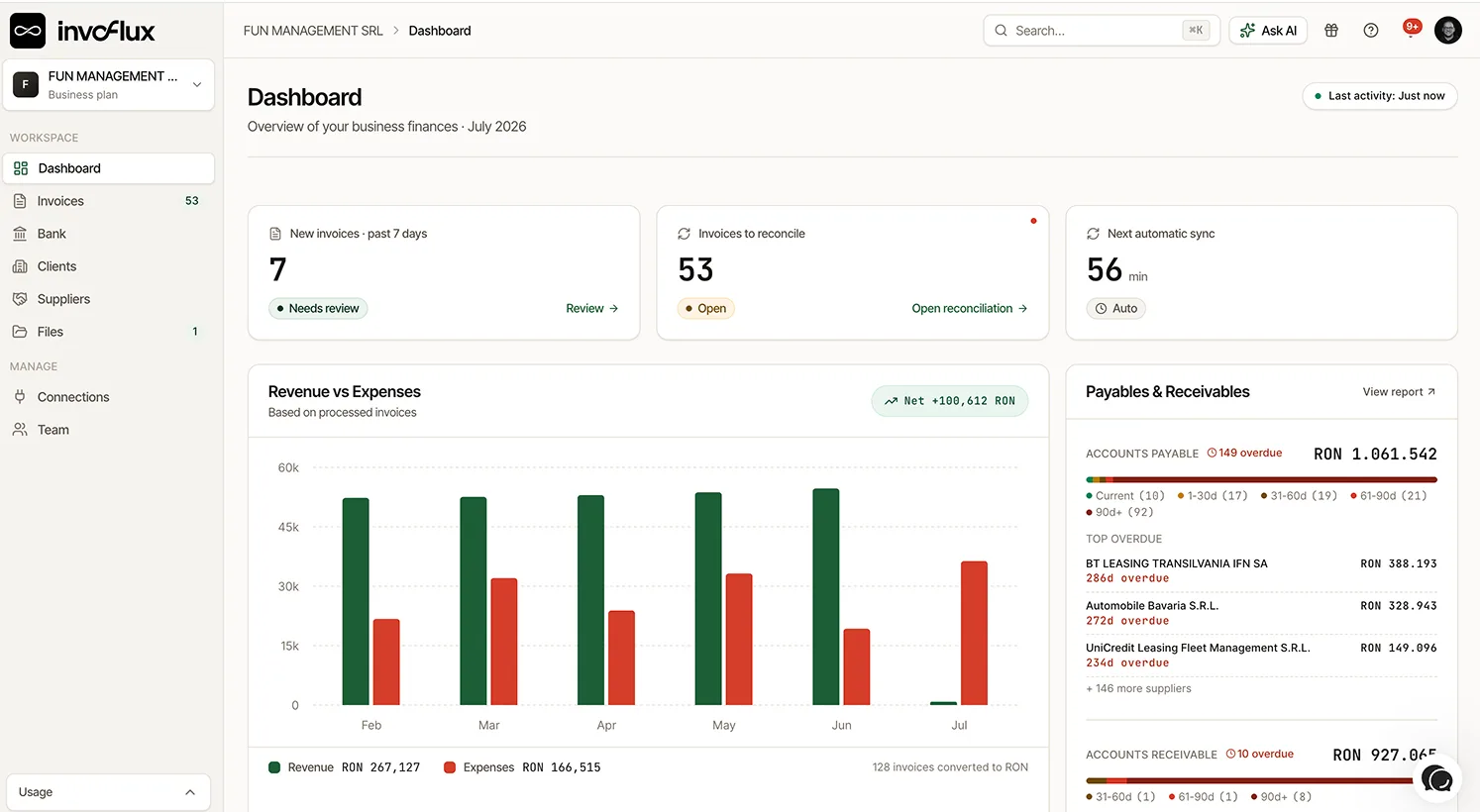Click the help question mark icon
The width and height of the screenshot is (1480, 812).
[x=1371, y=31]
